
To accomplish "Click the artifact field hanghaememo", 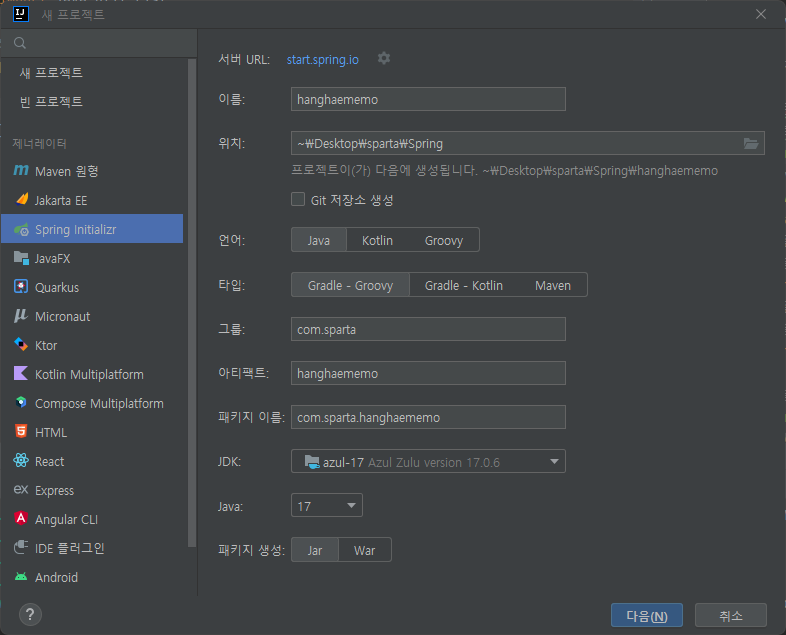I will tap(428, 373).
